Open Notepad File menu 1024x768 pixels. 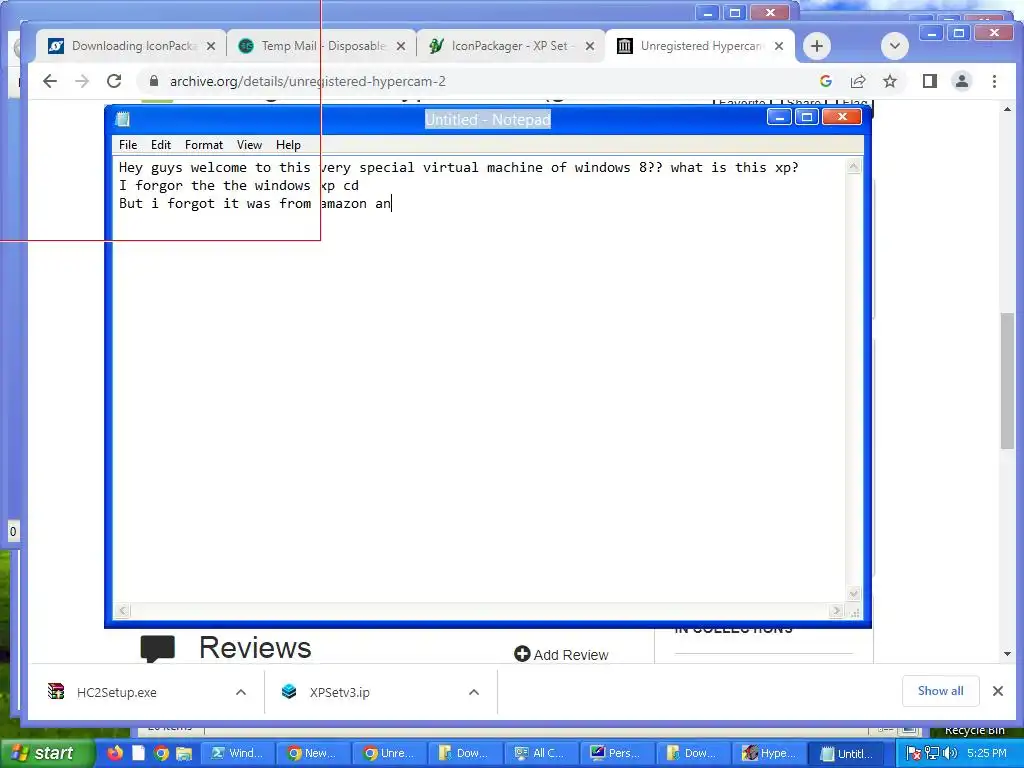click(x=128, y=145)
